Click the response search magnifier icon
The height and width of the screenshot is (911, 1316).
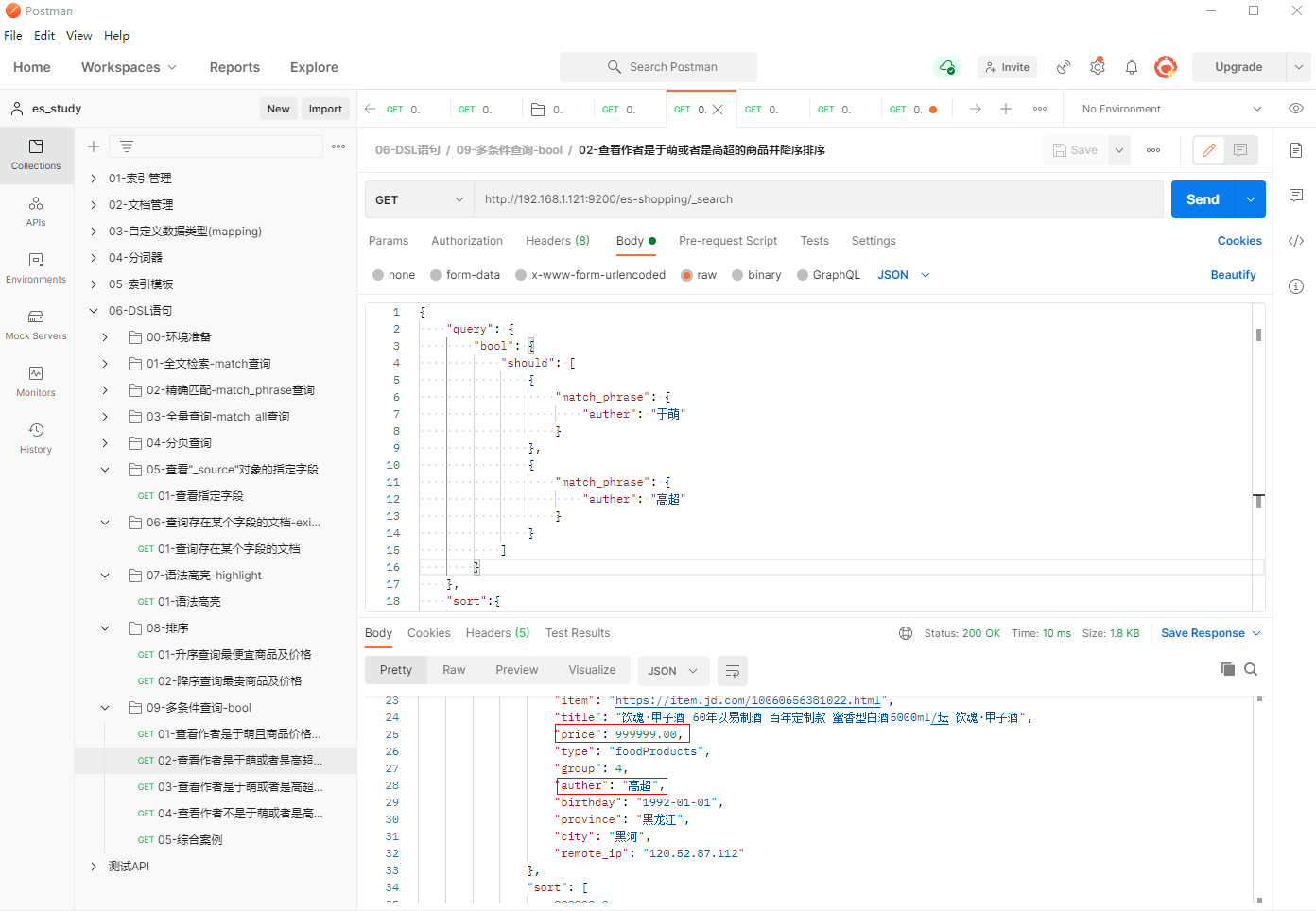pyautogui.click(x=1251, y=669)
